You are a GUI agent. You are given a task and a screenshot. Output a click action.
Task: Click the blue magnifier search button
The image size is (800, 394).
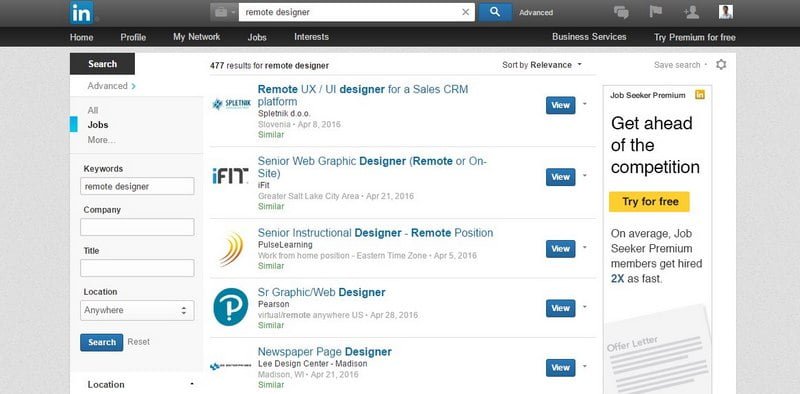495,12
